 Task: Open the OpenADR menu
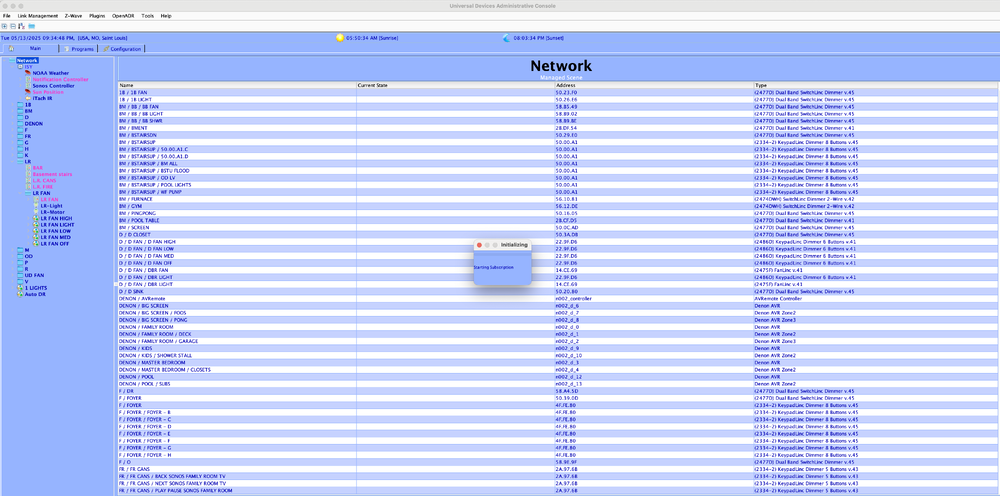(123, 15)
